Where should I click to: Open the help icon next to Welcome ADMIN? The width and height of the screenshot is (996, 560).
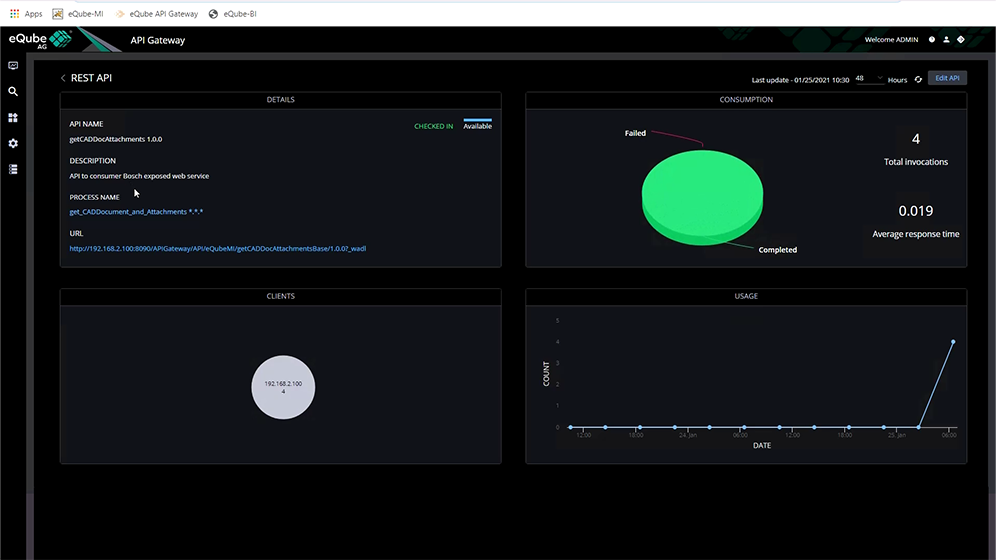pyautogui.click(x=932, y=40)
